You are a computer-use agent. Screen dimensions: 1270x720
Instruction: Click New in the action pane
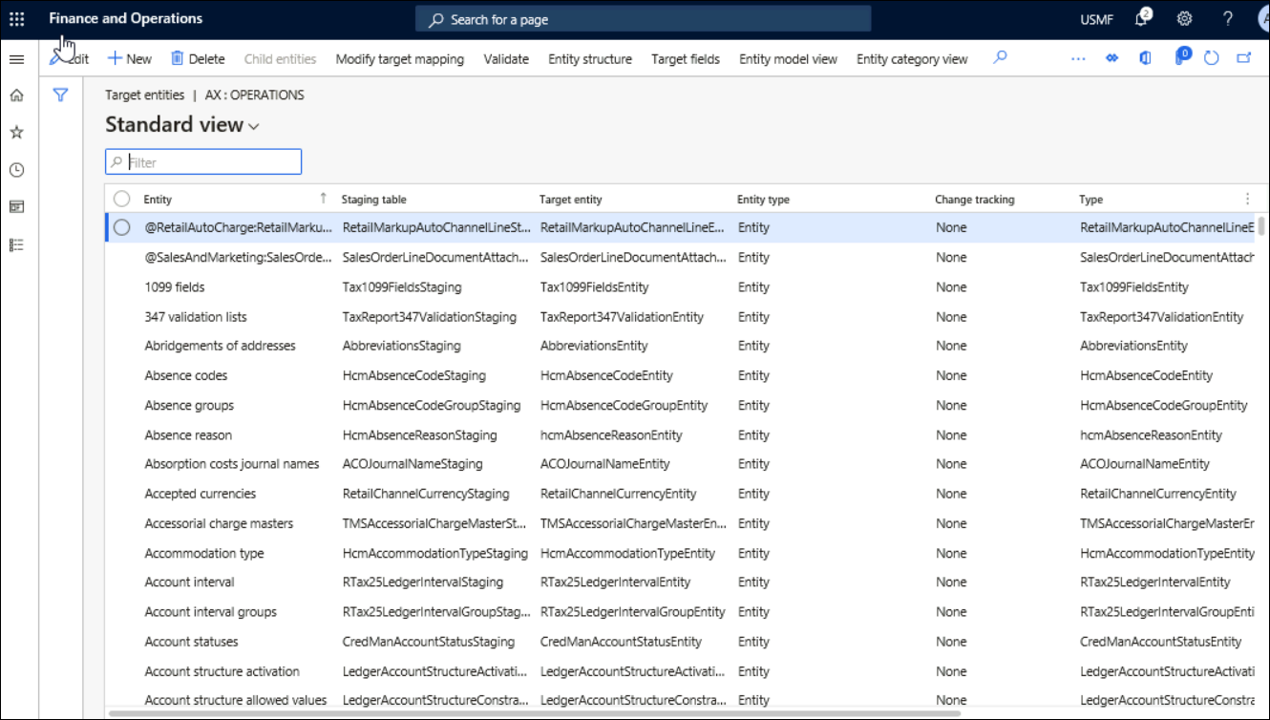point(129,59)
